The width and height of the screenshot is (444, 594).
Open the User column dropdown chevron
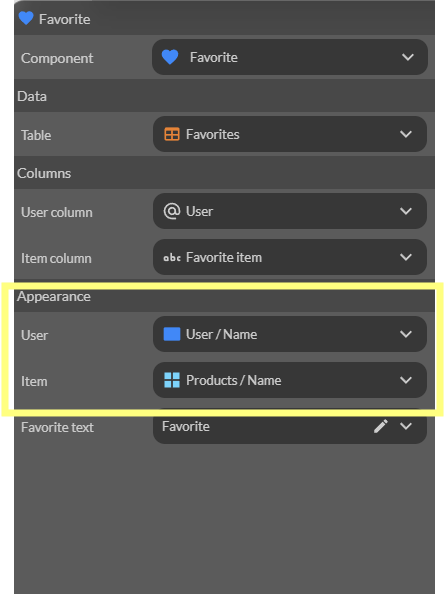406,211
